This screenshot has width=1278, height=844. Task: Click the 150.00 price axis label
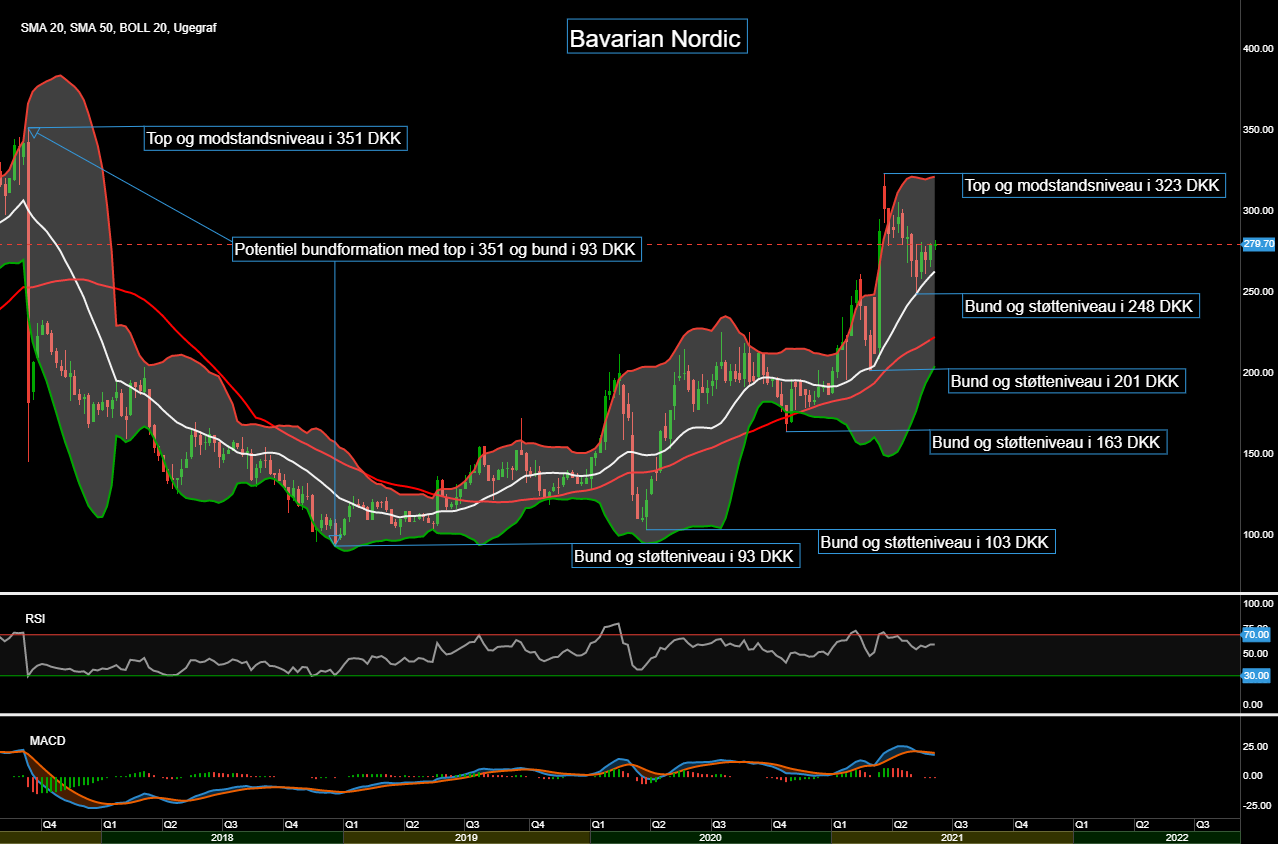click(1257, 453)
